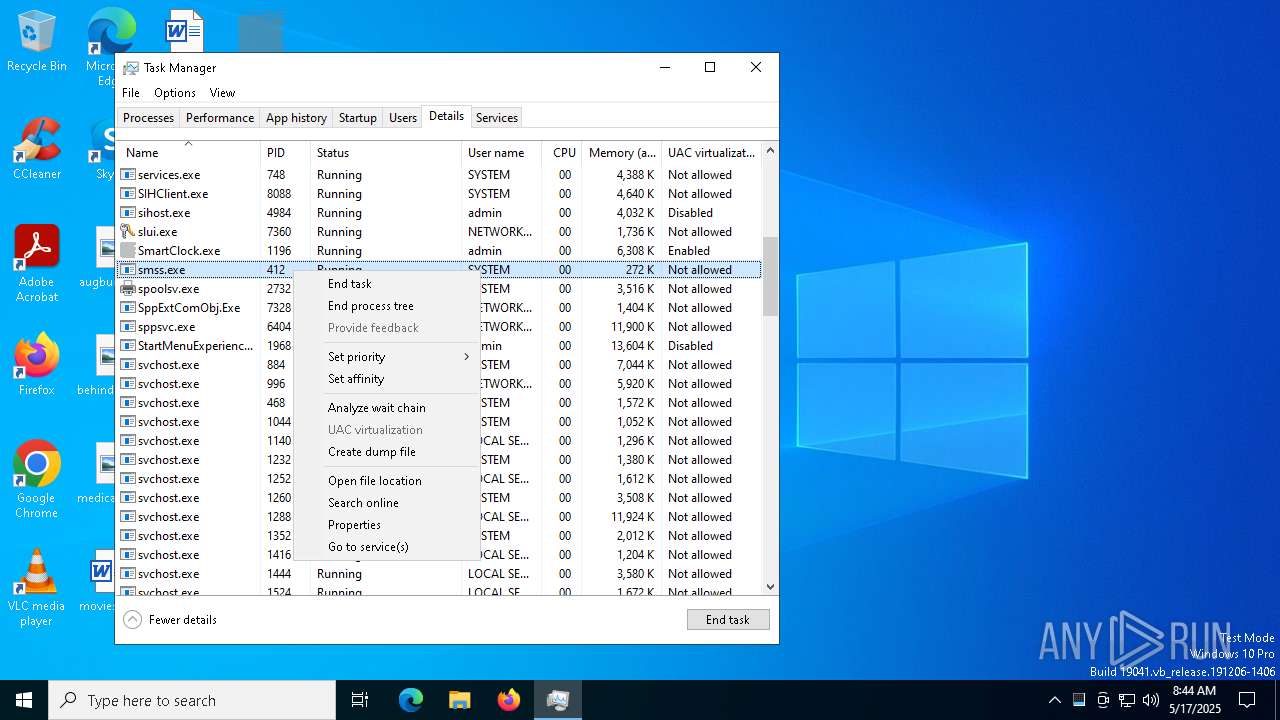This screenshot has width=1280, height=720.
Task: Select the SppExtComObj.Exe row
Action: coord(439,307)
